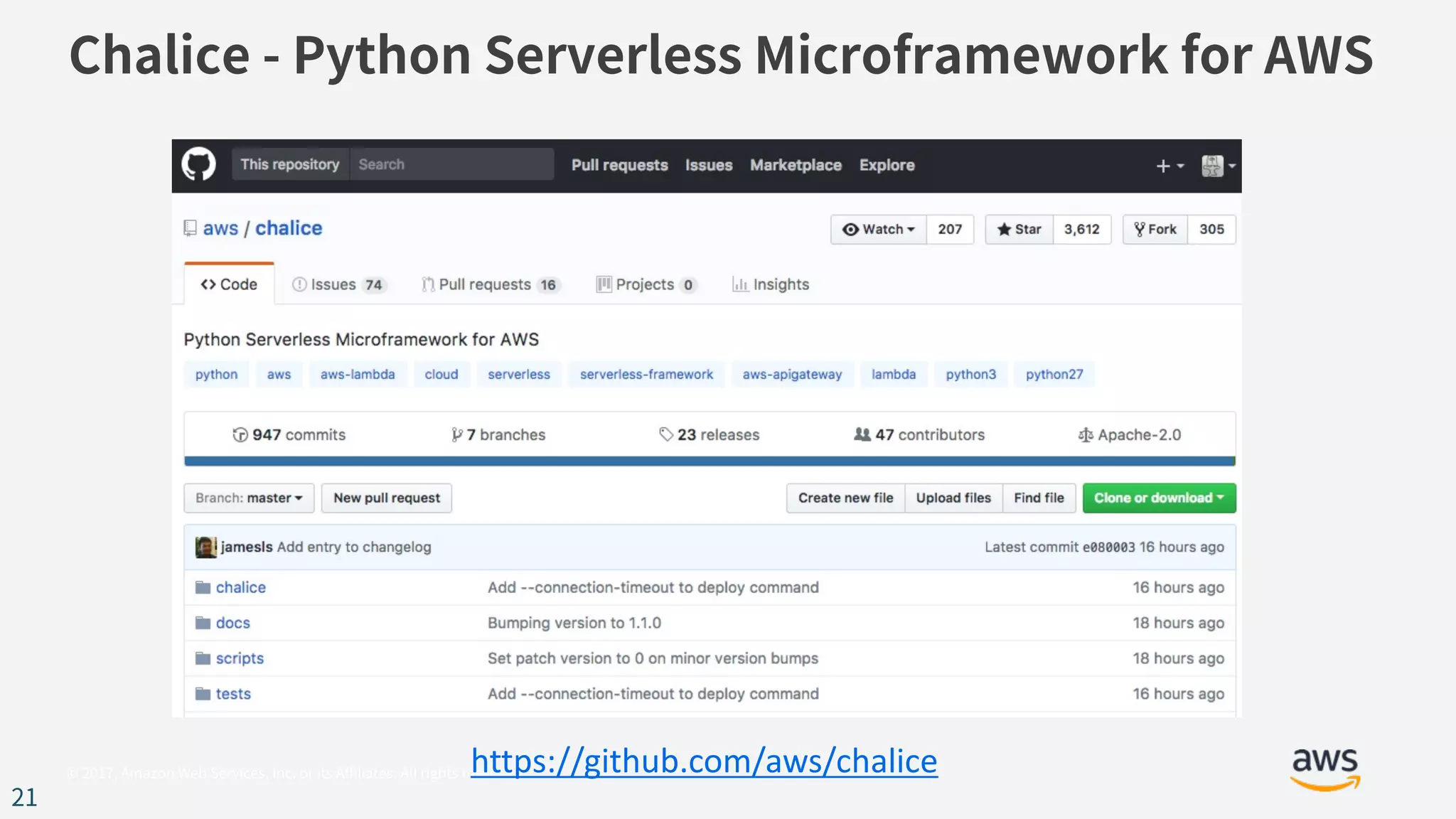
Task: Click the folder icon beside scripts
Action: click(203, 658)
